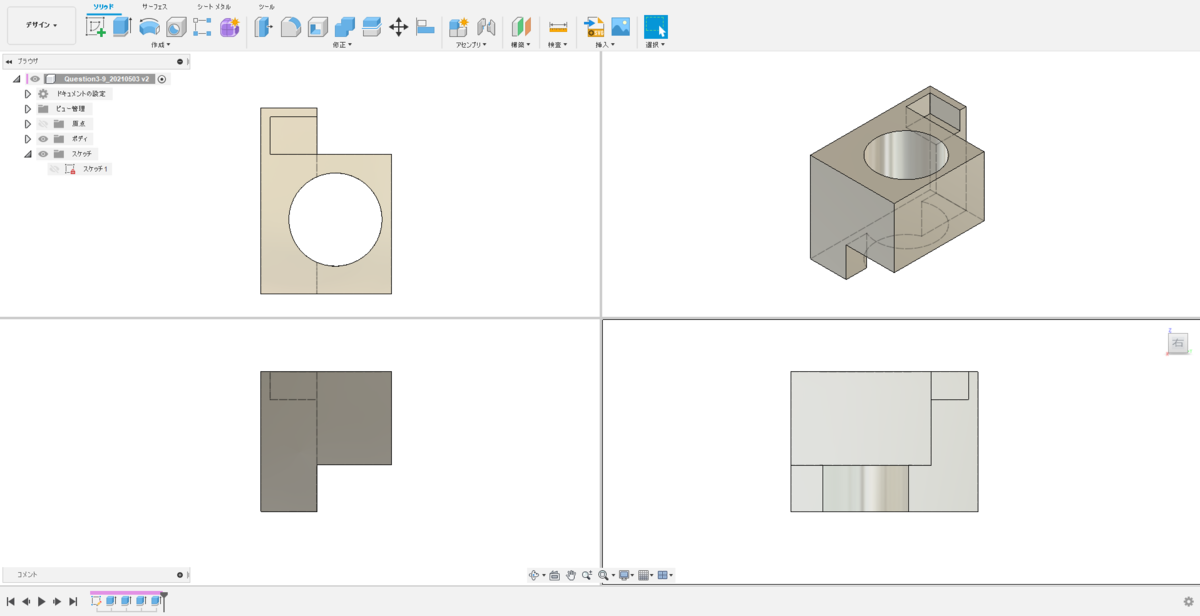The image size is (1200, 616).
Task: Select the Shell tool
Action: 318,27
